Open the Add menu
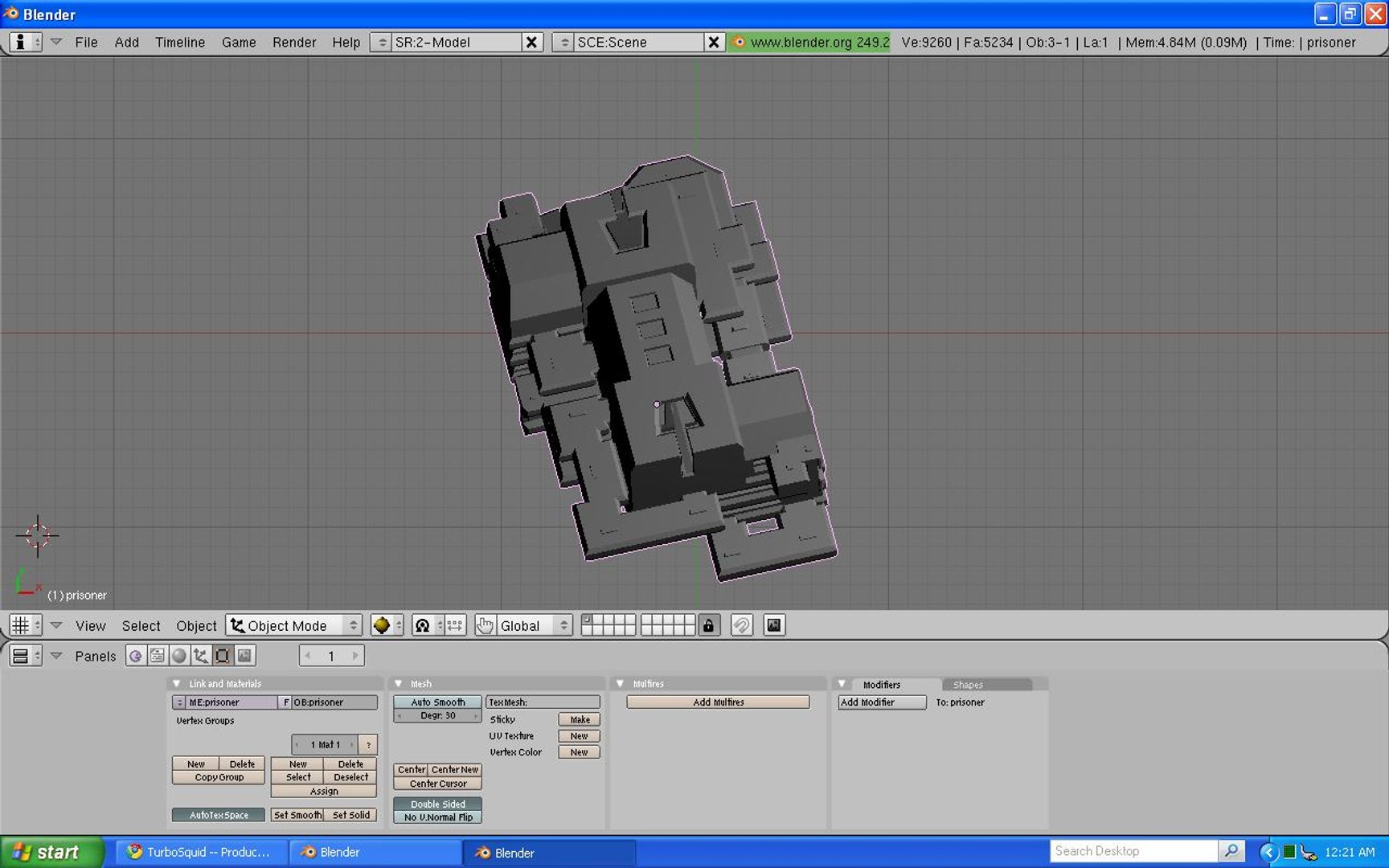This screenshot has width=1389, height=868. (127, 43)
